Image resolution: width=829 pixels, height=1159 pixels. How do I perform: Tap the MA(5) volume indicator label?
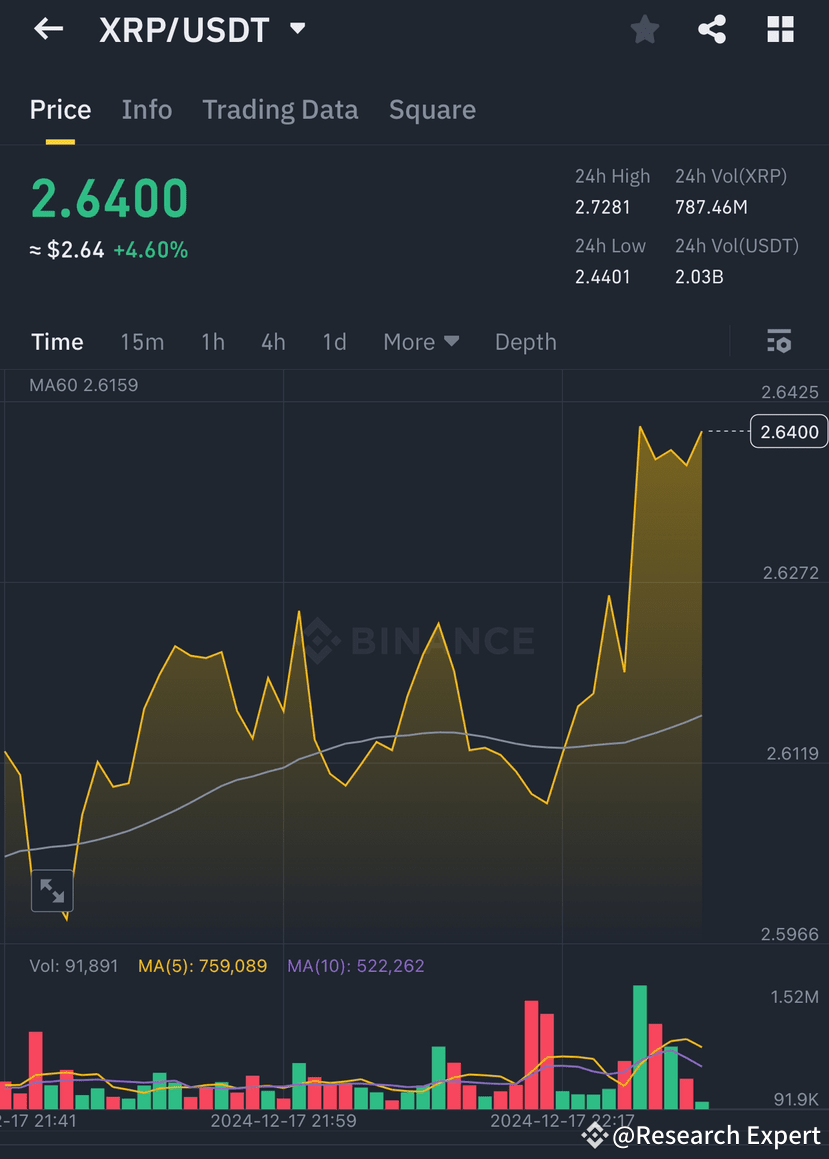(x=202, y=966)
